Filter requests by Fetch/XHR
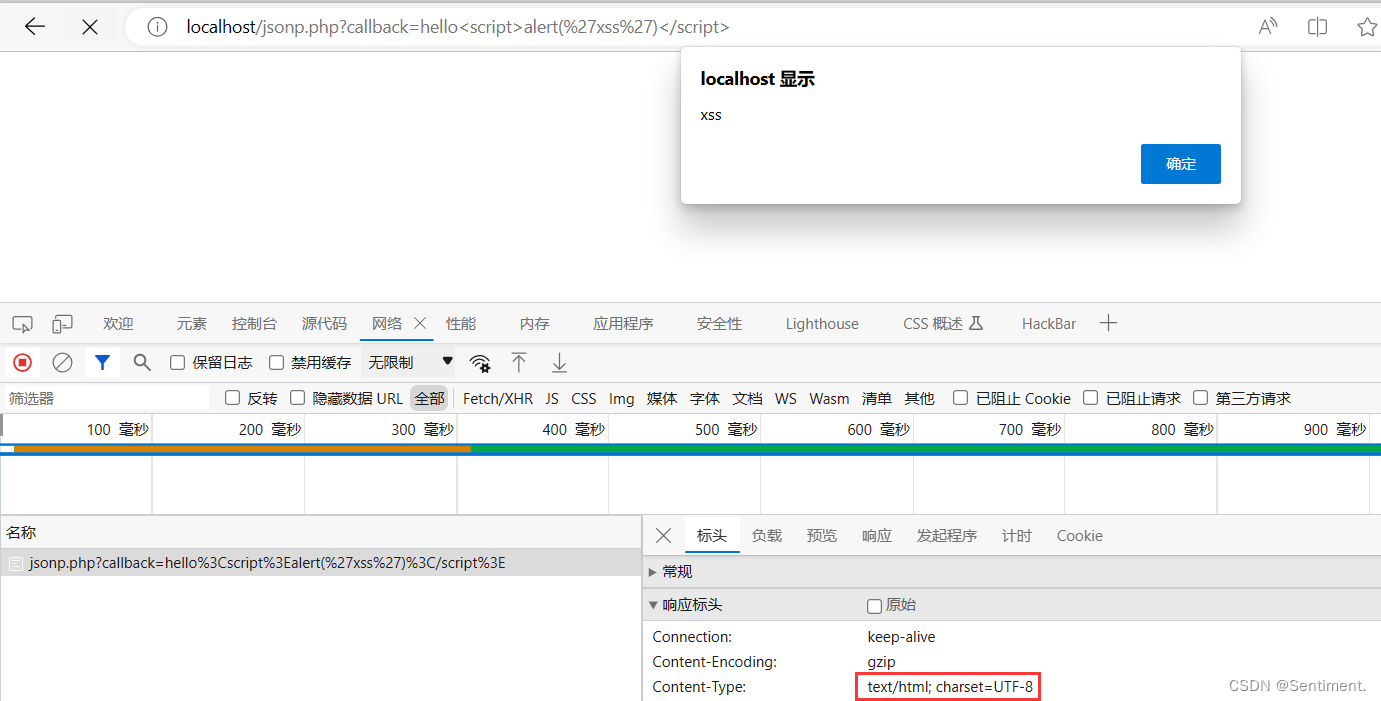 498,398
